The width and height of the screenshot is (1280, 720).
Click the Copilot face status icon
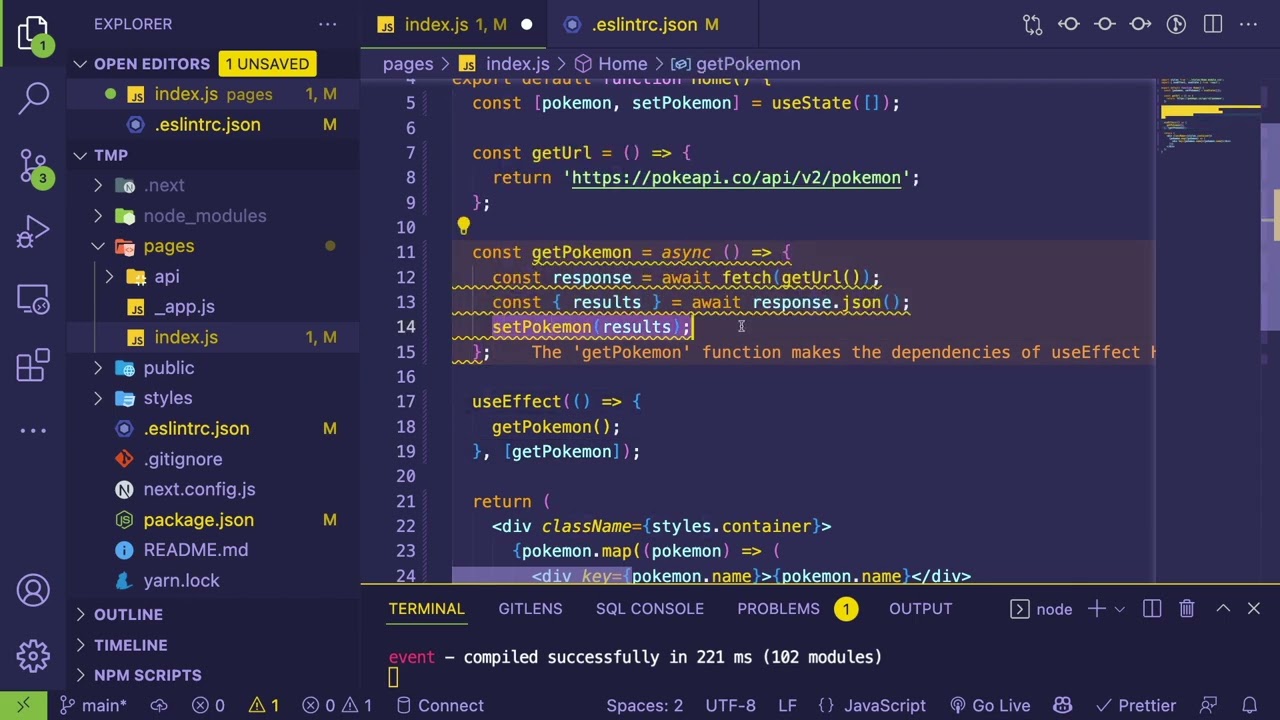1063,705
